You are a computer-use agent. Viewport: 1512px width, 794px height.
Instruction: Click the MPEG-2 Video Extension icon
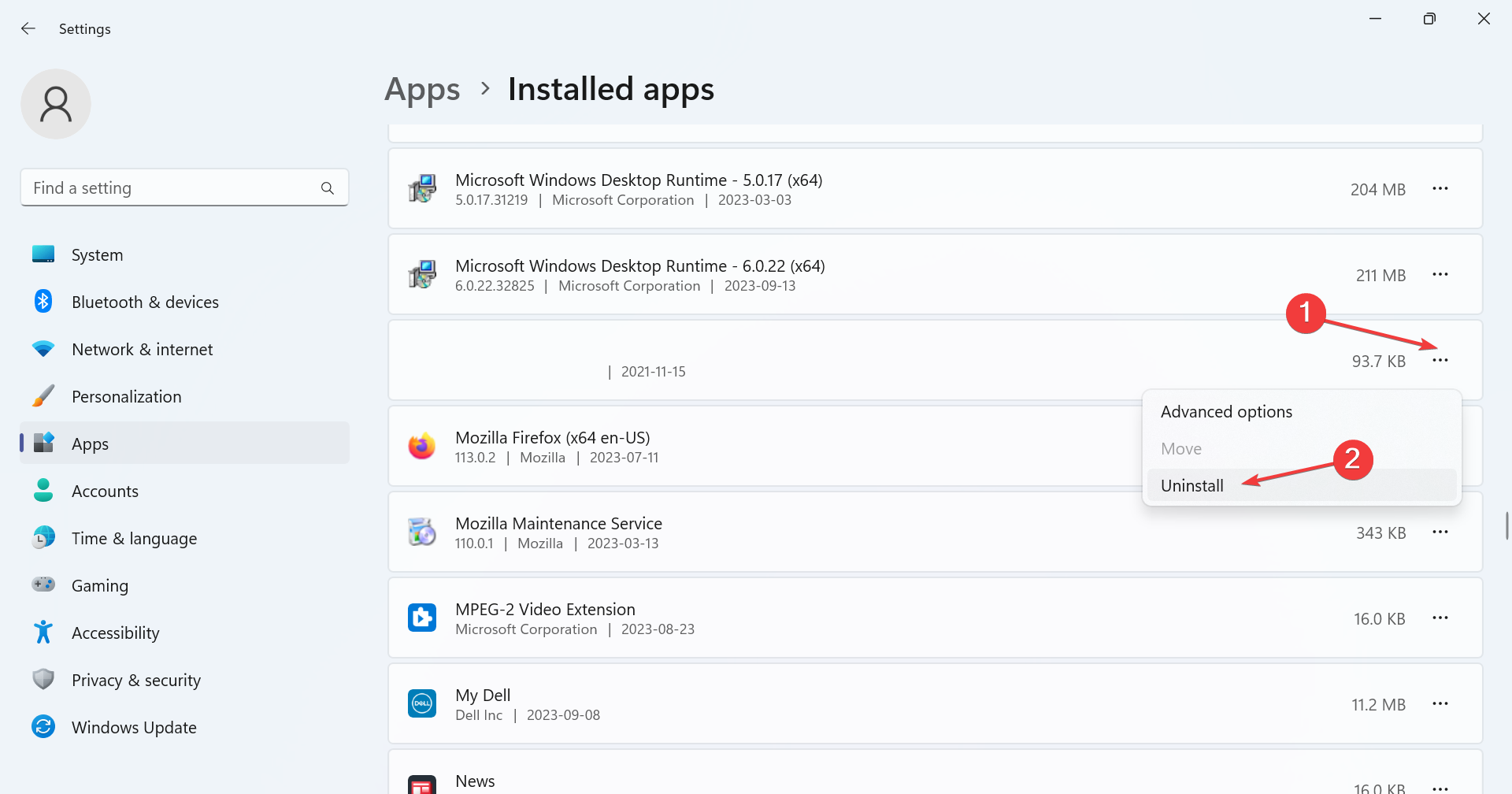[422, 618]
